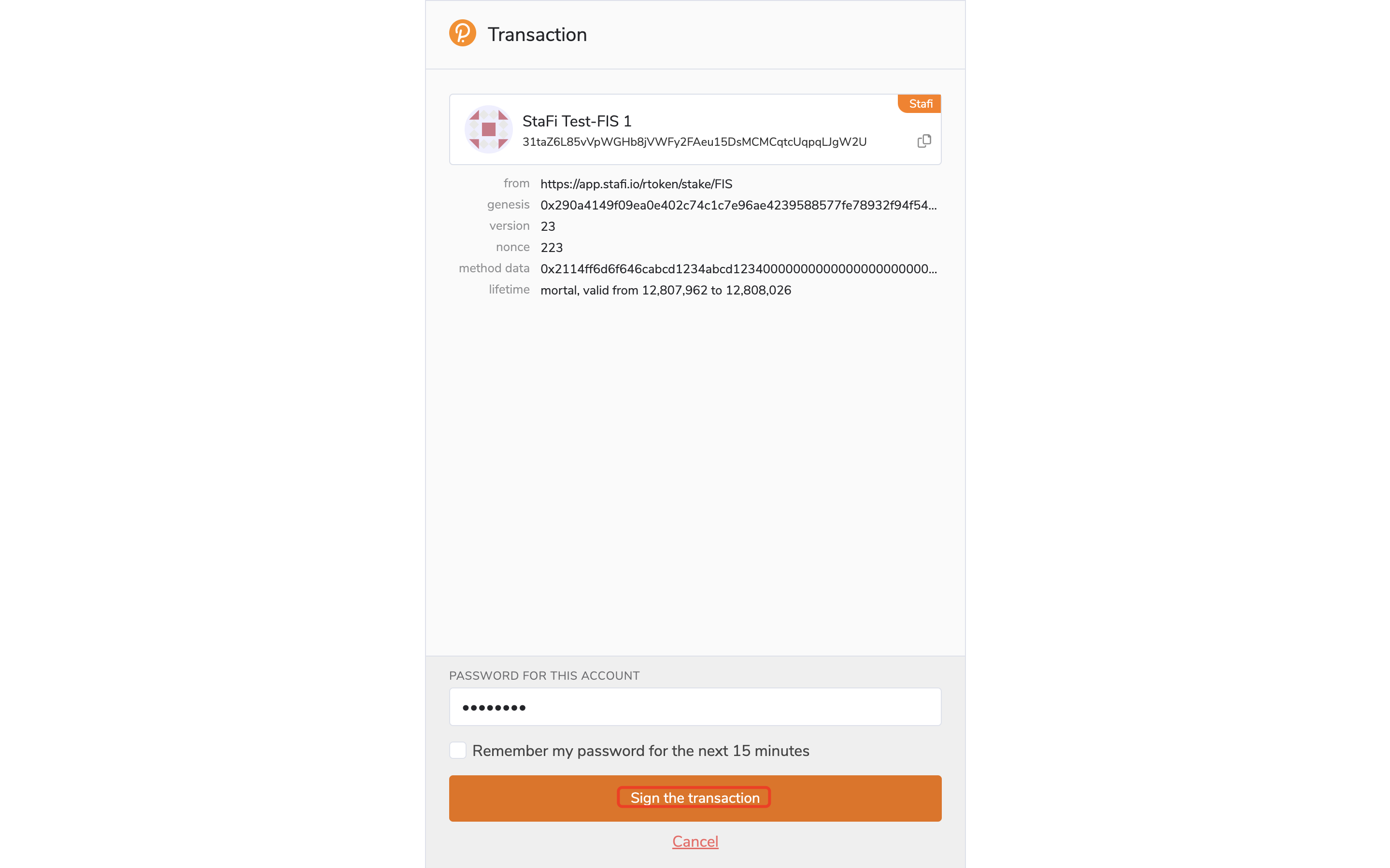Click the orange Stafi network badge

point(920,104)
